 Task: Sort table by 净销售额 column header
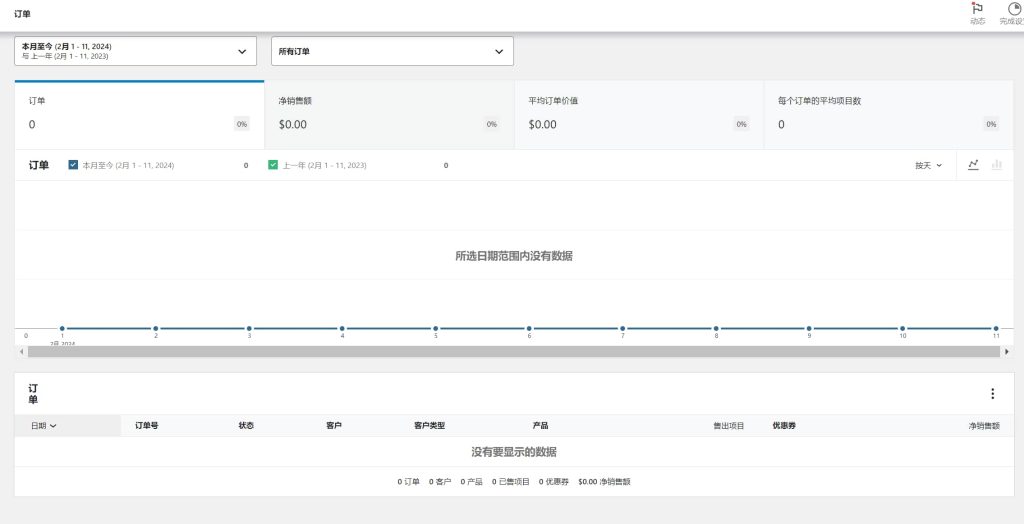pos(983,426)
